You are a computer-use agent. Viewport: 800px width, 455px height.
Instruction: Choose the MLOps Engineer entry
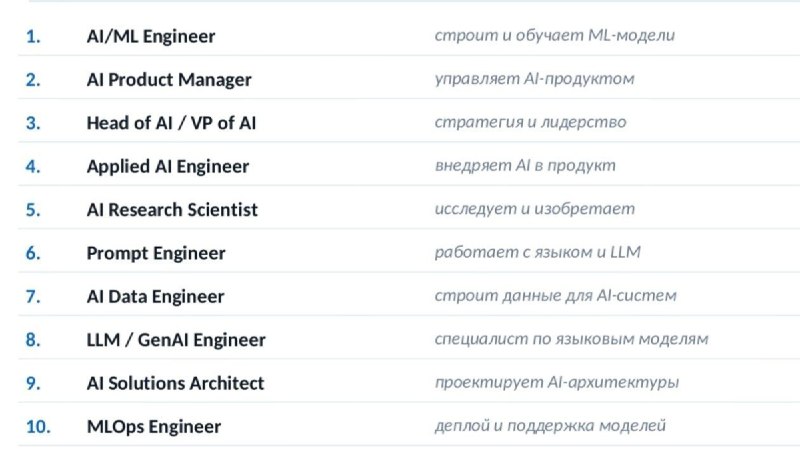click(154, 426)
